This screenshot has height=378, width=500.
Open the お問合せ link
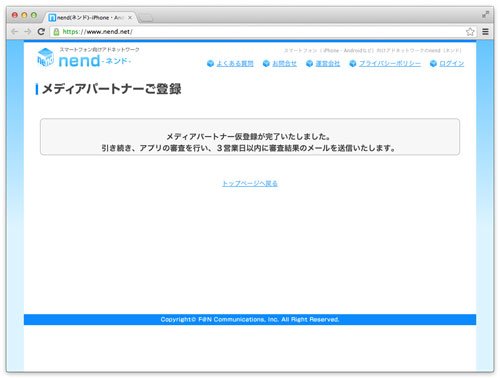point(284,63)
